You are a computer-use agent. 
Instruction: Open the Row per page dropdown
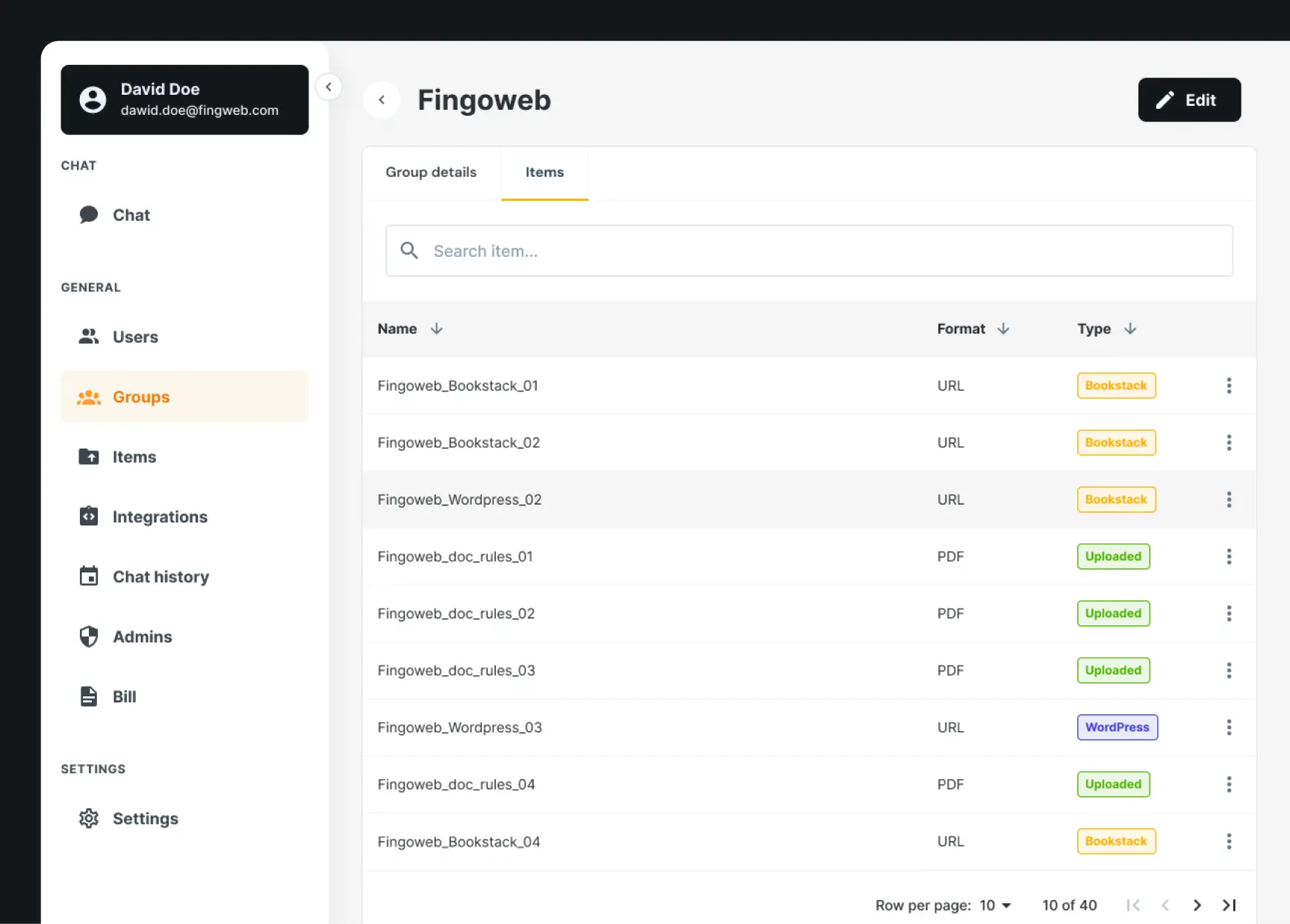pyautogui.click(x=994, y=905)
